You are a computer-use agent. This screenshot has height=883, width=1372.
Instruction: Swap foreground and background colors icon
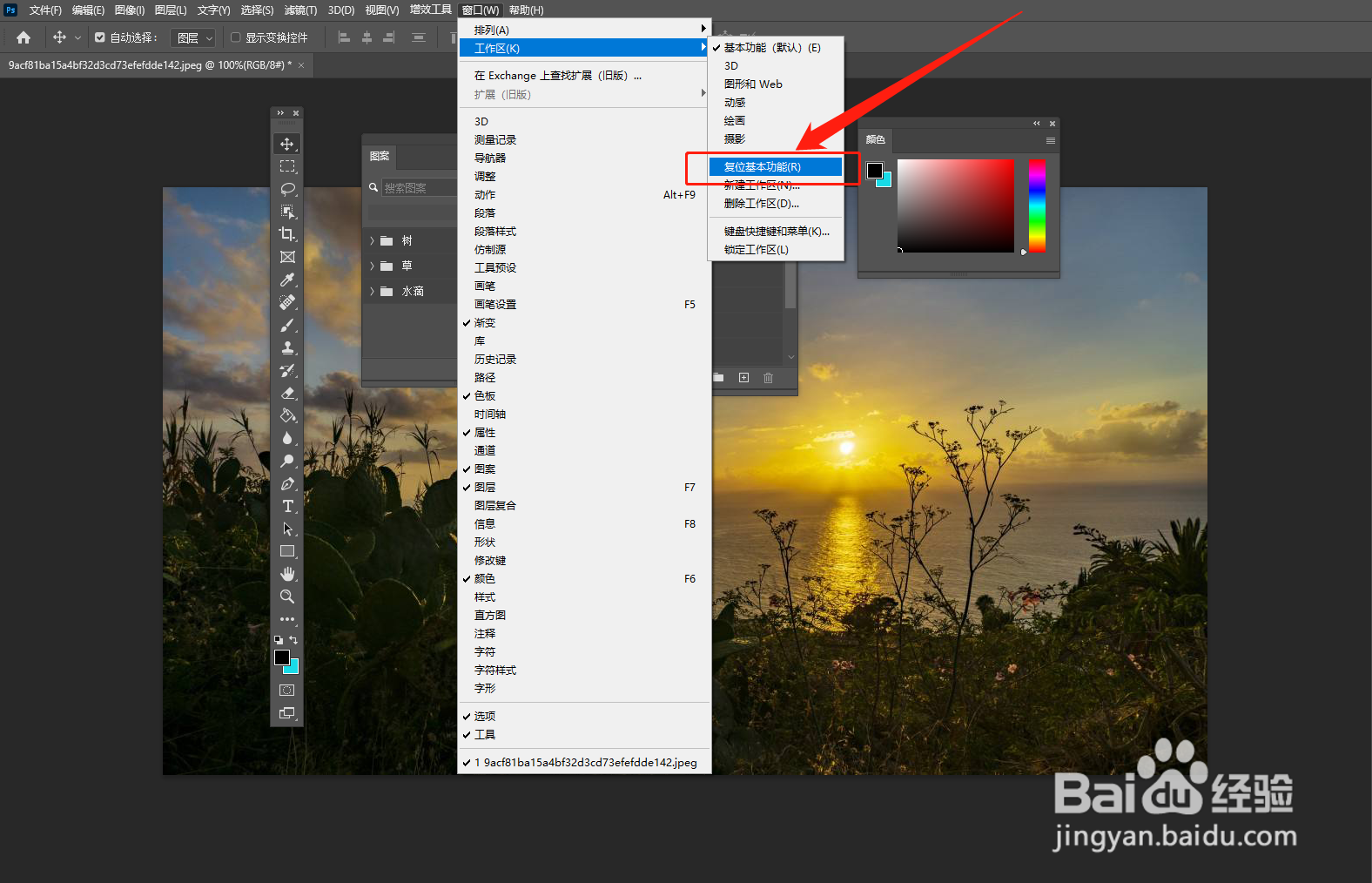point(293,640)
